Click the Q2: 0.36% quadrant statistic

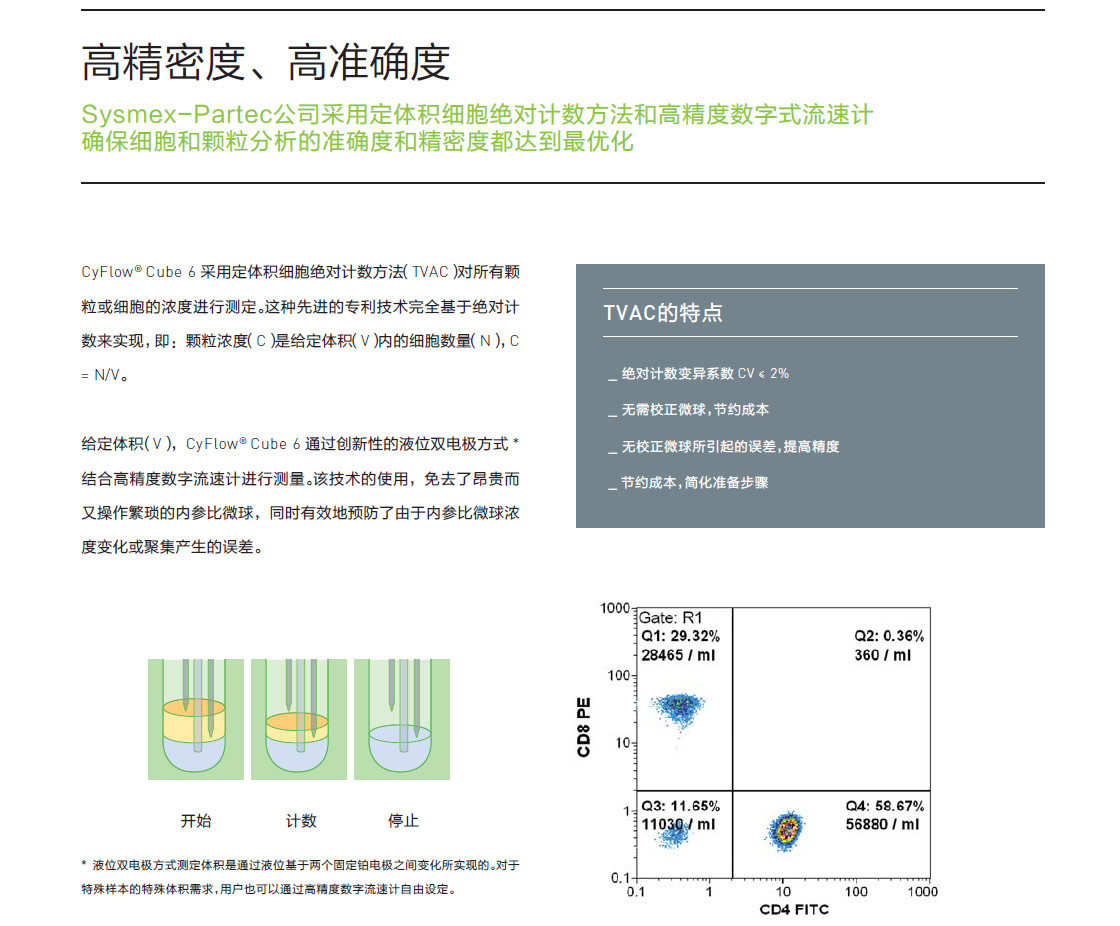888,636
